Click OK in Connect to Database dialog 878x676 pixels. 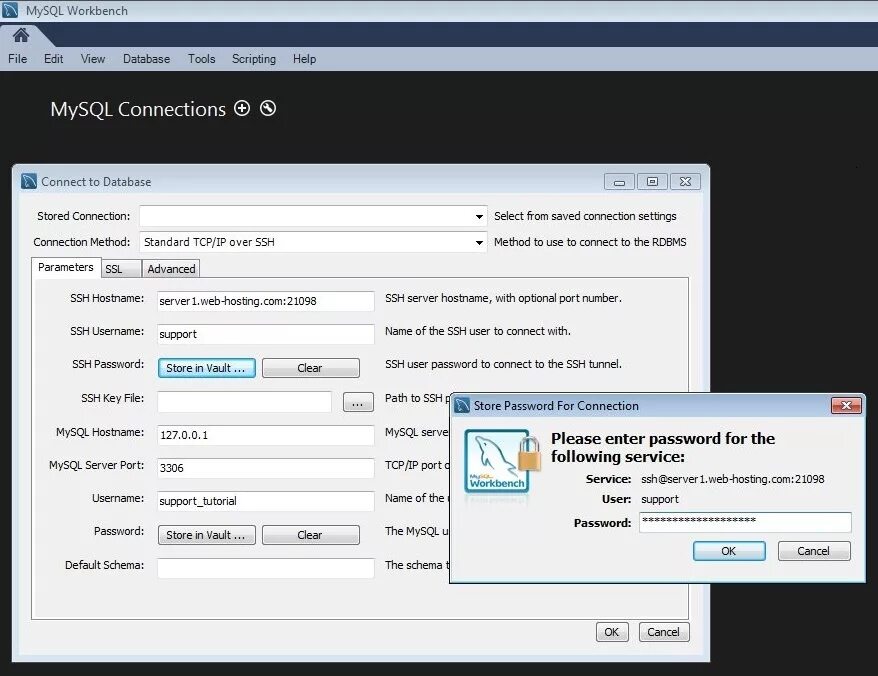point(612,632)
